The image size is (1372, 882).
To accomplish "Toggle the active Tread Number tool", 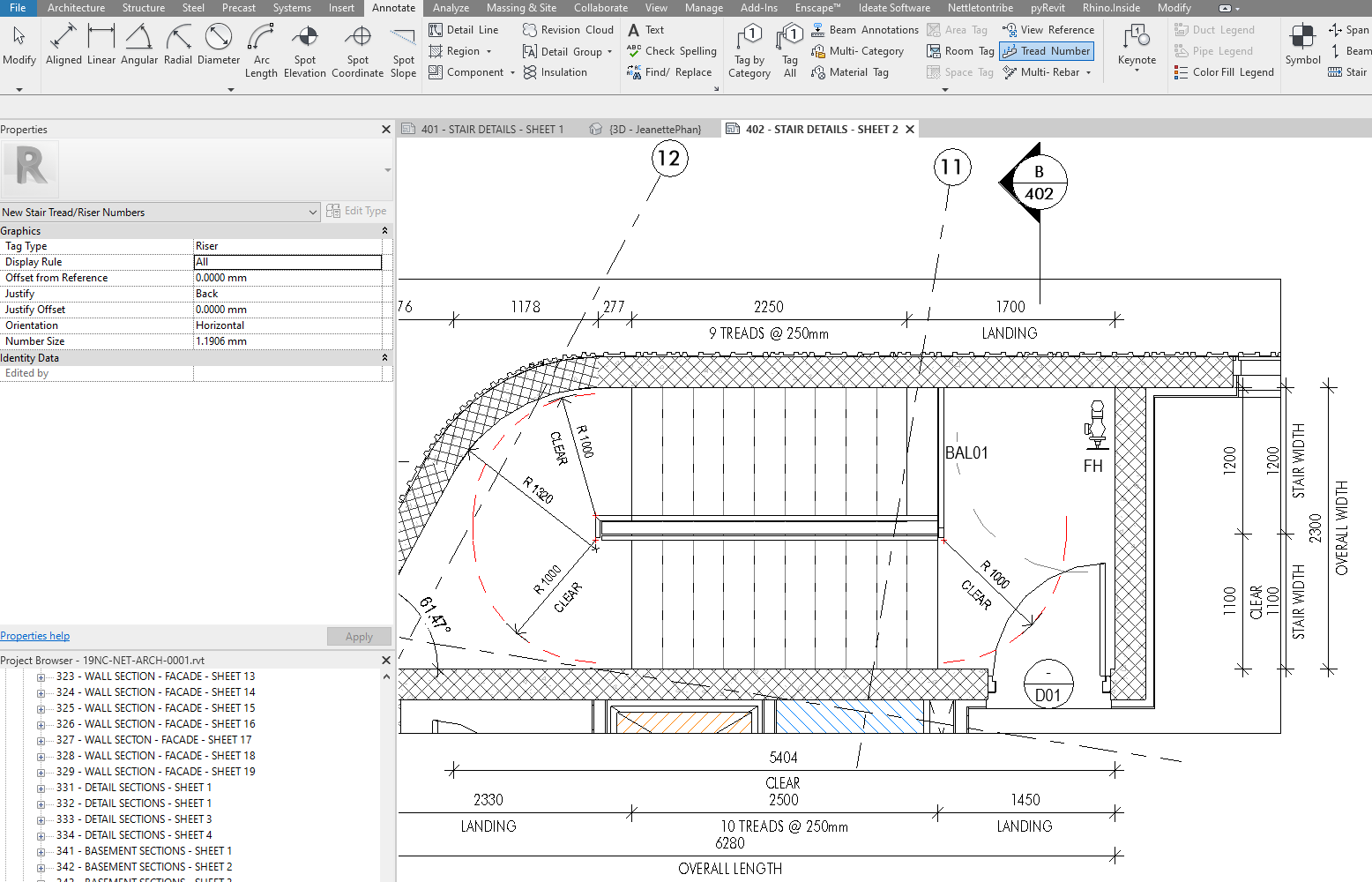I will coord(1046,50).
